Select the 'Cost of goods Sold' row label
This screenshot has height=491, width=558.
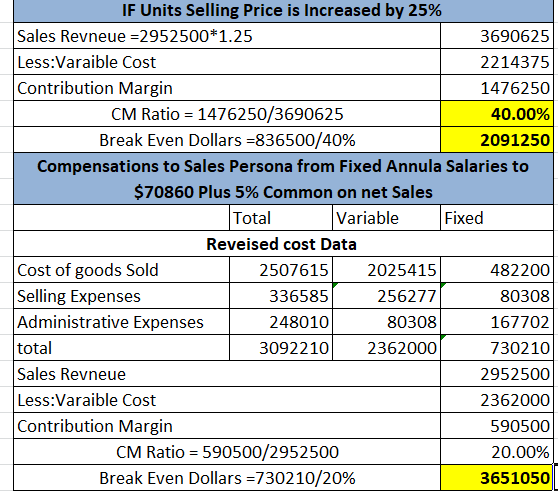[x=122, y=270]
